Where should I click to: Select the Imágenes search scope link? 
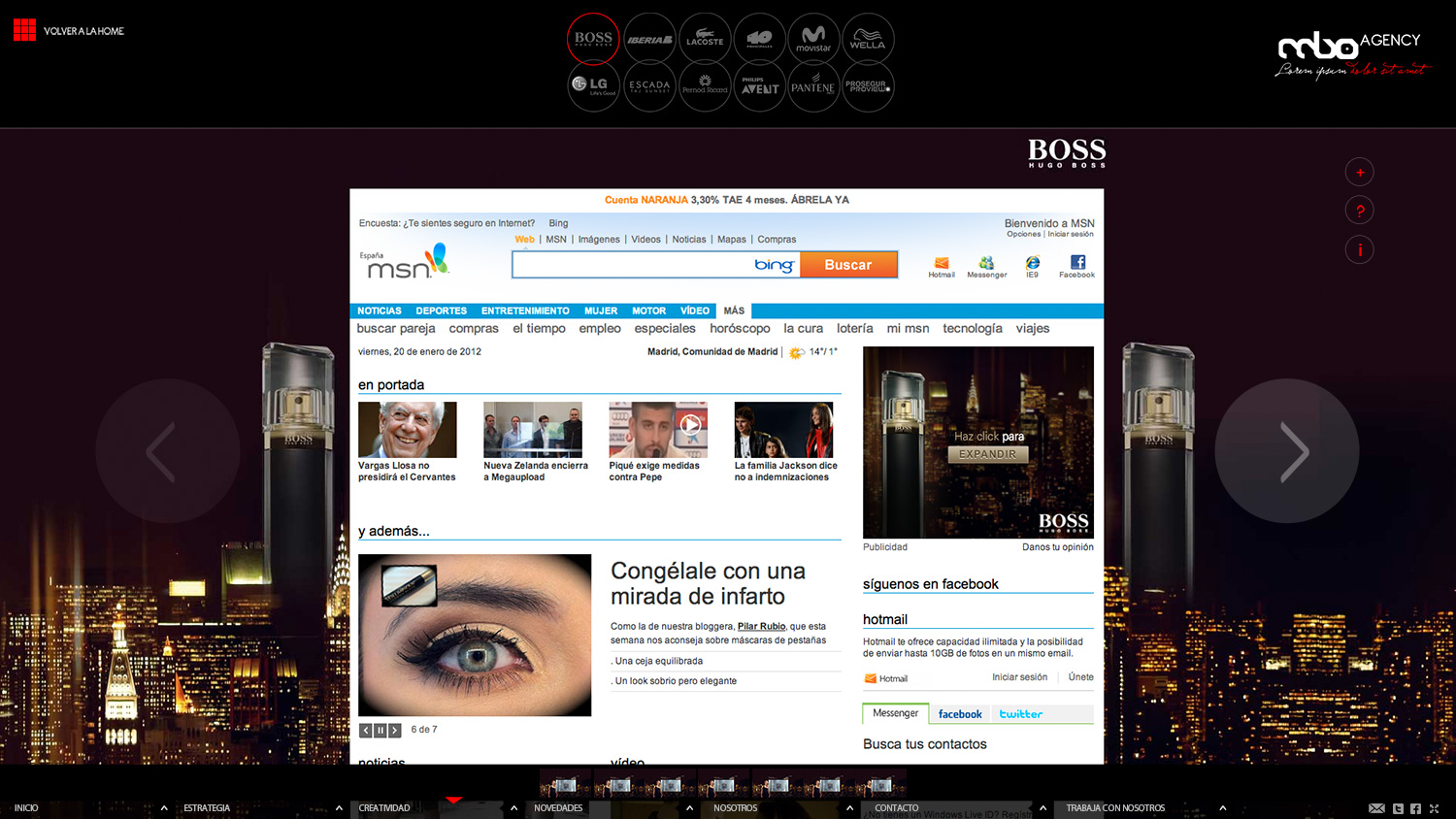click(x=599, y=240)
